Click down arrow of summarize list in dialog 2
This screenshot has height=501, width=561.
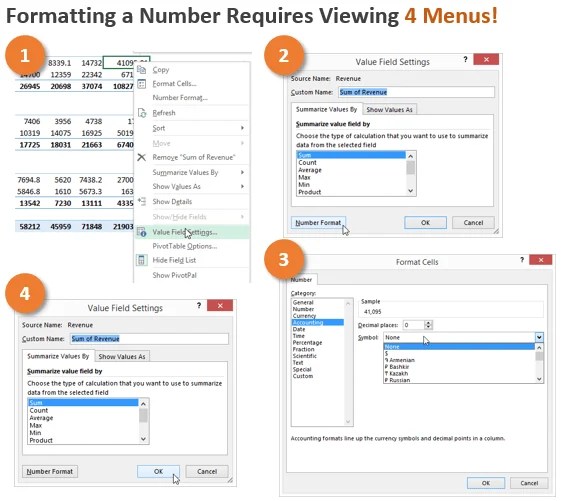click(411, 191)
